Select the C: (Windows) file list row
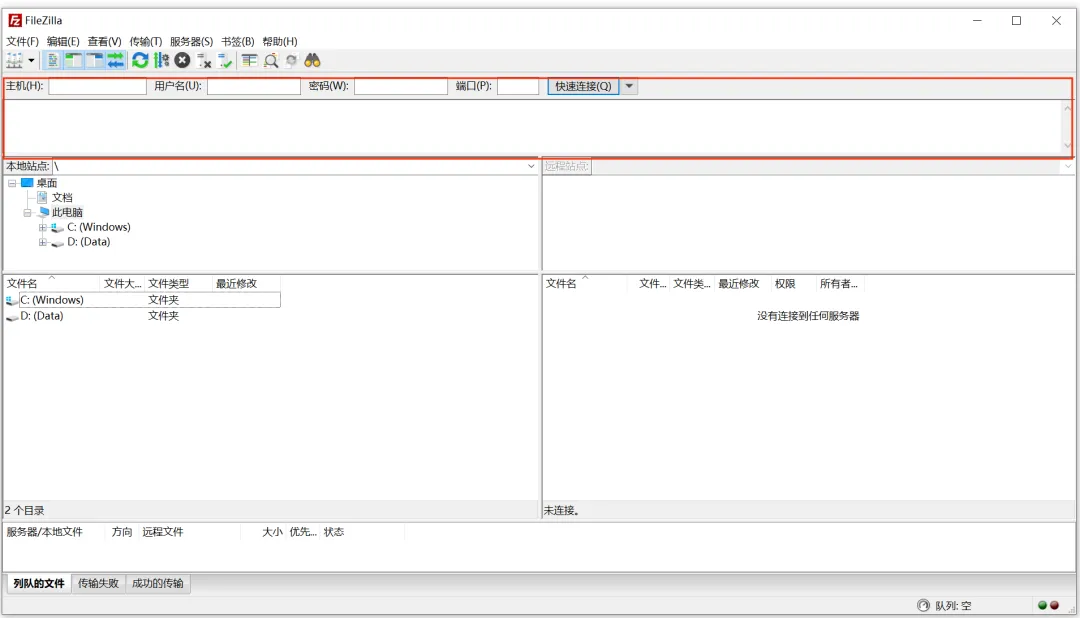Viewport: 1080px width, 618px height. pyautogui.click(x=142, y=300)
